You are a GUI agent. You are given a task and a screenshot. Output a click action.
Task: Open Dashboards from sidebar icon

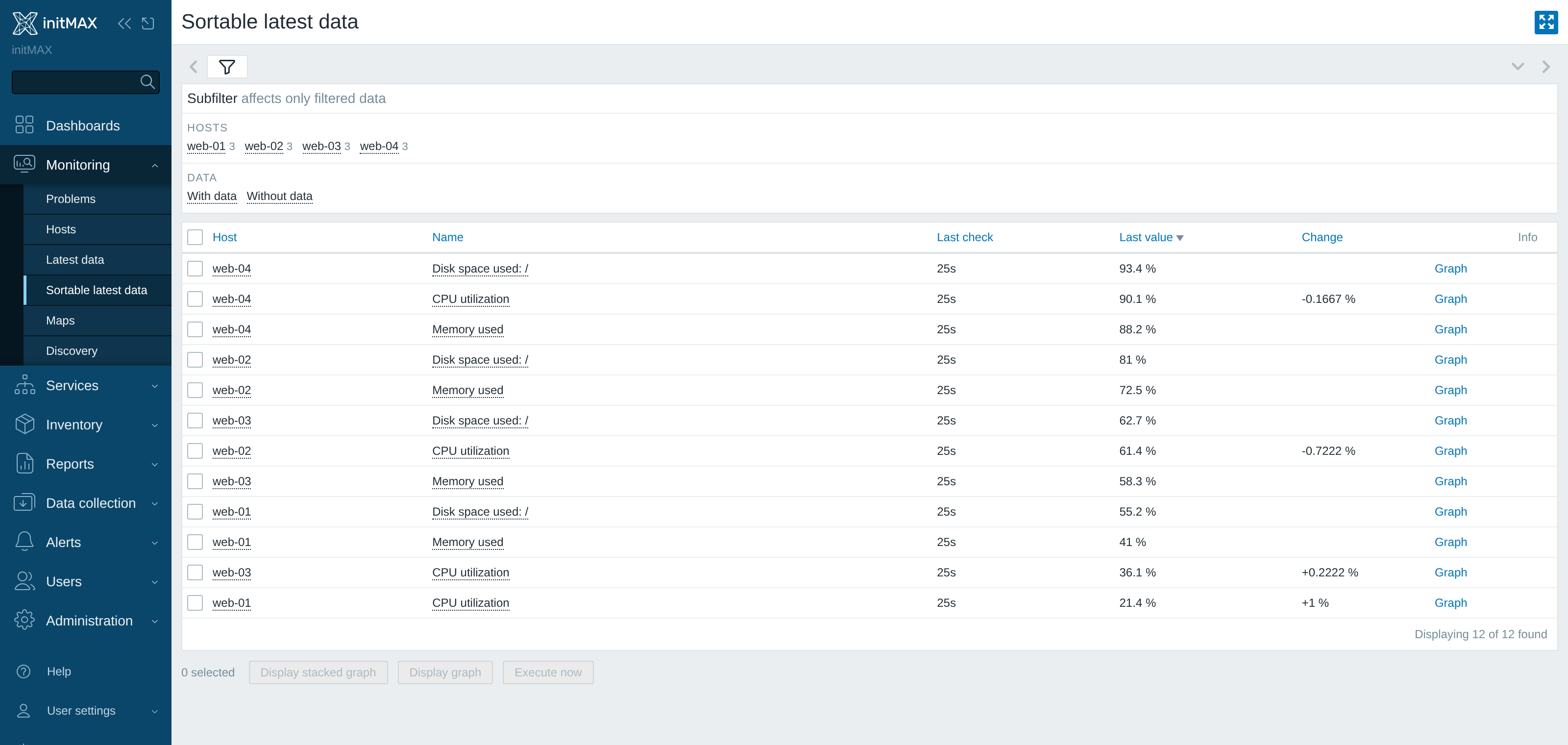click(x=24, y=125)
